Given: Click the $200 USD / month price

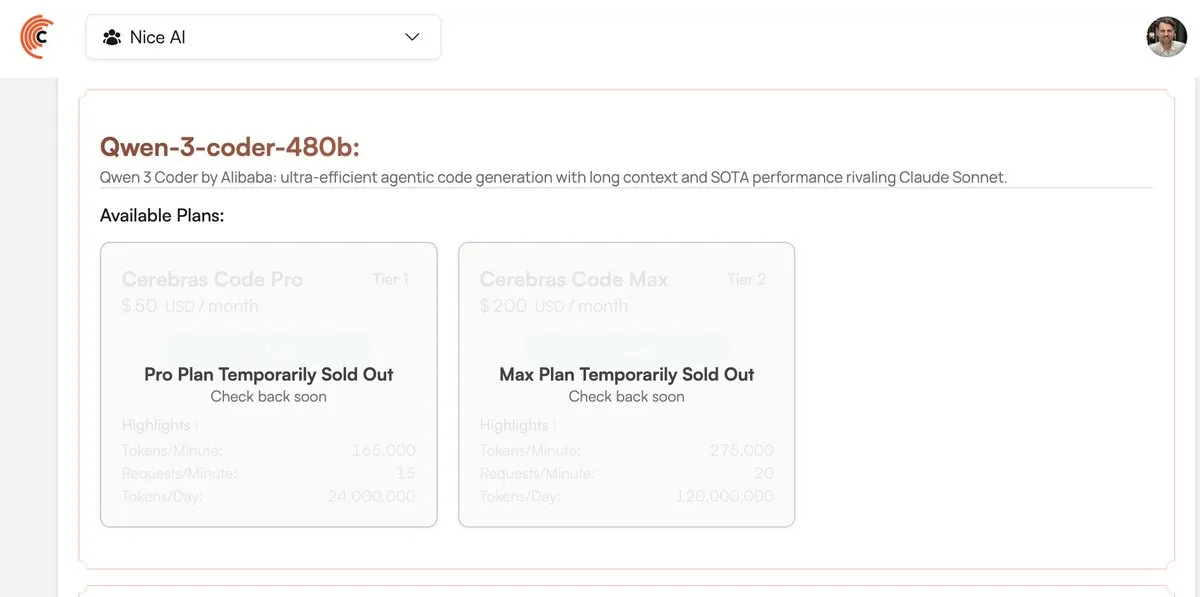Looking at the screenshot, I should point(553,306).
